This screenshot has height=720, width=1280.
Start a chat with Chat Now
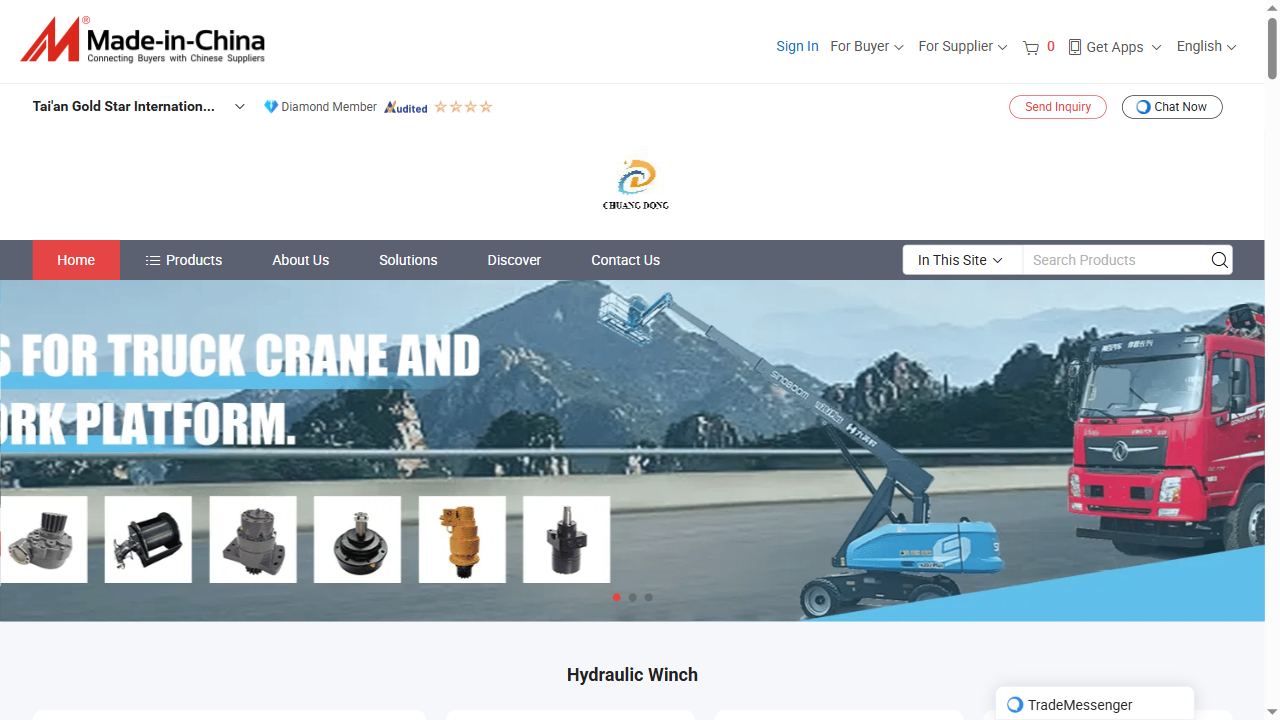click(1172, 107)
